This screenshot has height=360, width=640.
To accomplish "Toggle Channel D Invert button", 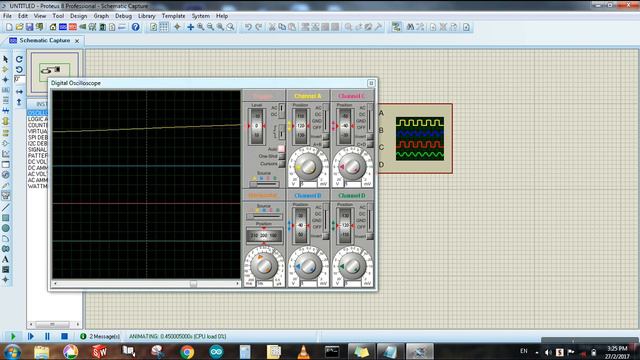I will tap(370, 236).
